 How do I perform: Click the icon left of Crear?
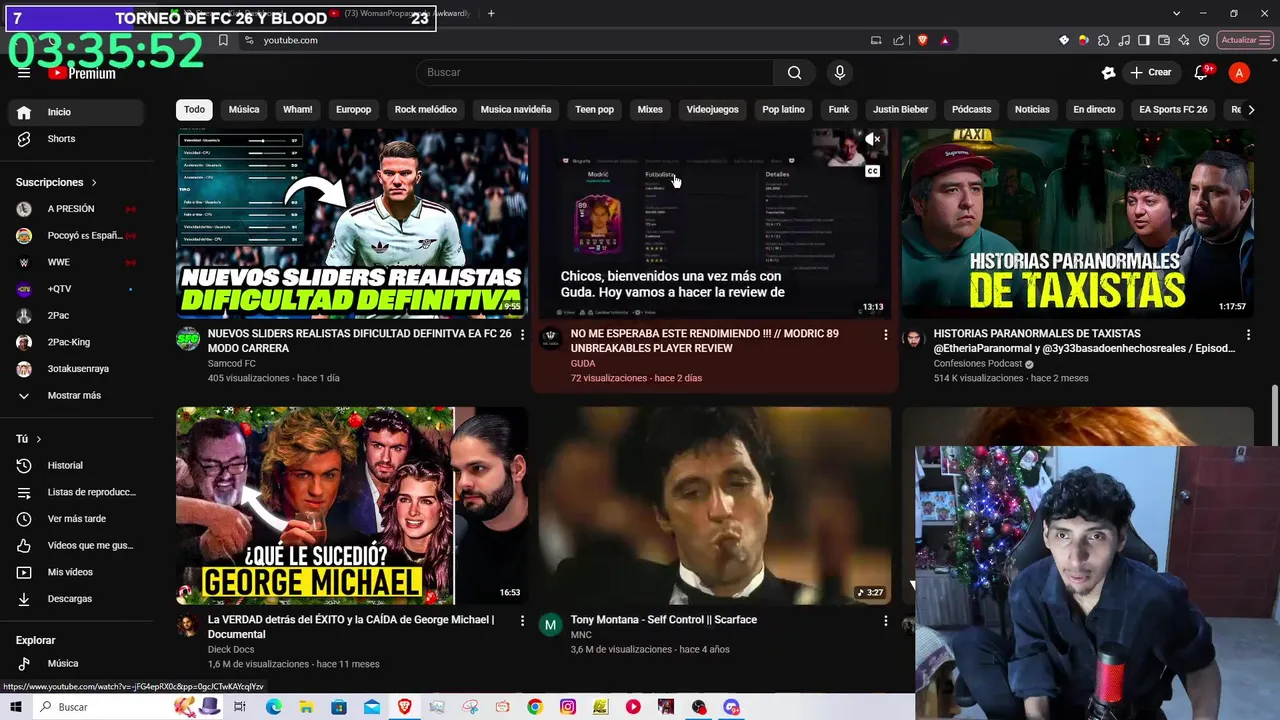(x=1108, y=72)
